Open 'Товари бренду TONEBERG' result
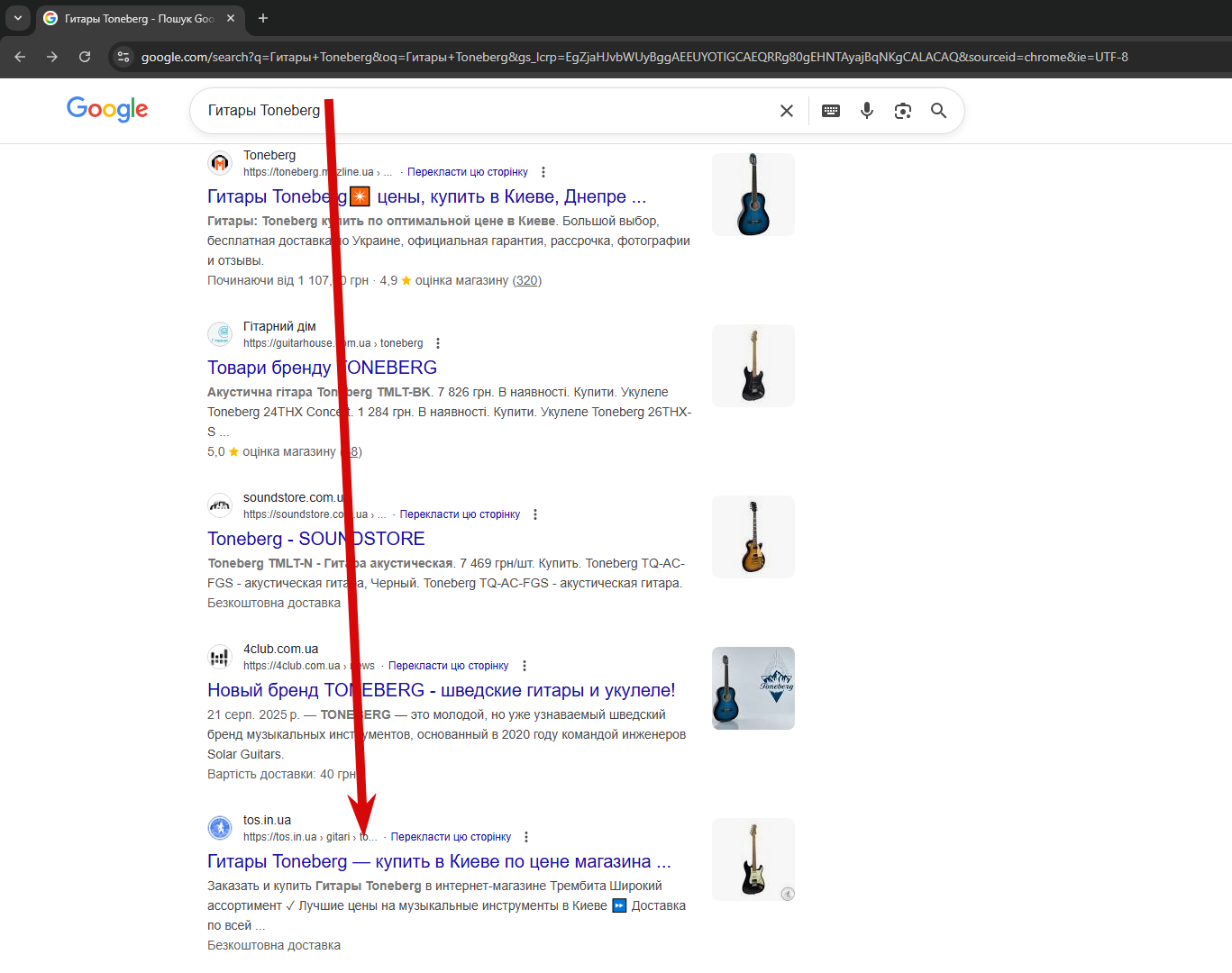The image size is (1232, 973). pos(322,368)
